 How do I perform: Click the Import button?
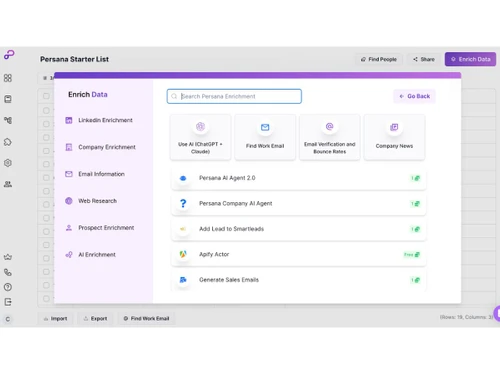(x=55, y=318)
